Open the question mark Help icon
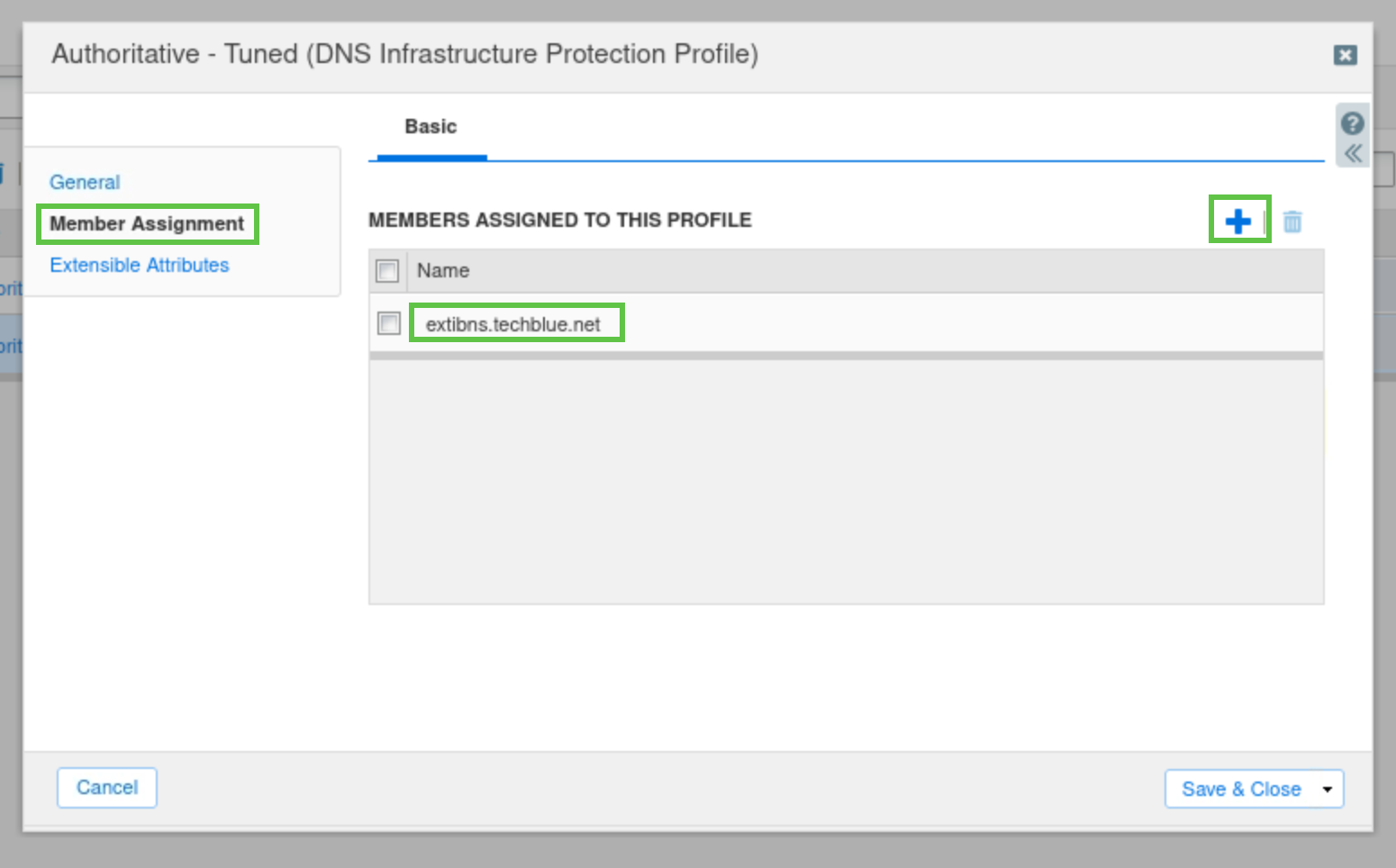Image resolution: width=1396 pixels, height=868 pixels. [1352, 123]
